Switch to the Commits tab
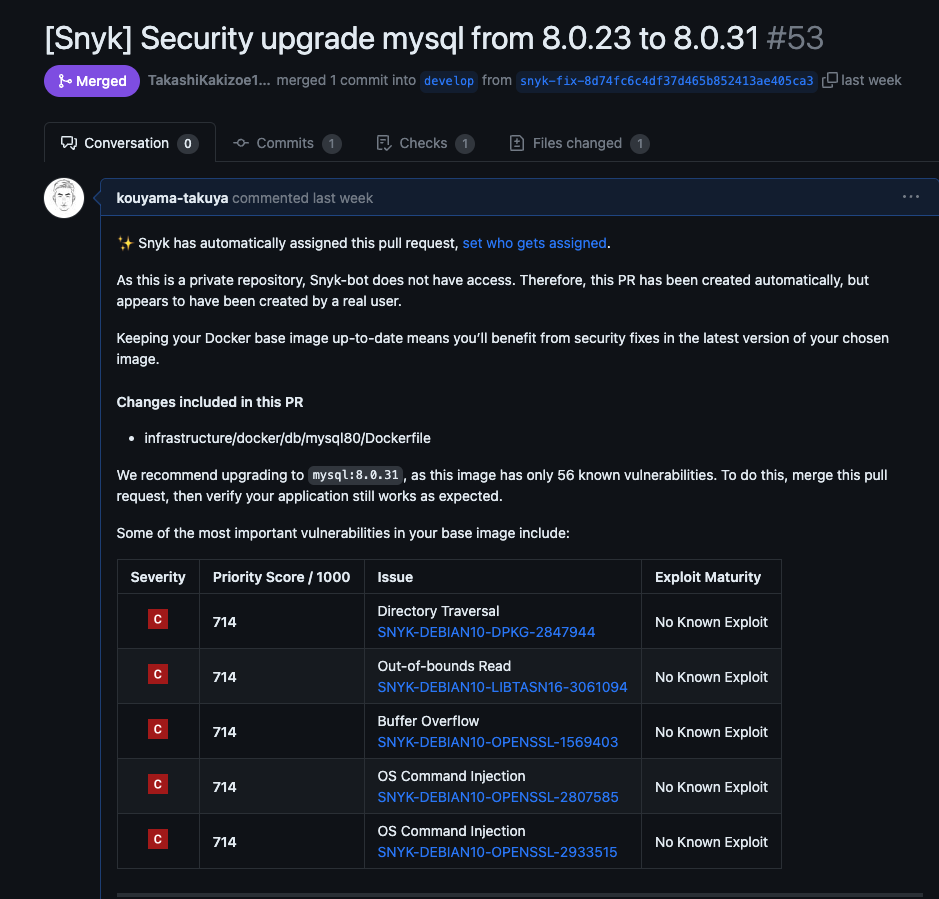This screenshot has width=939, height=899. coord(286,143)
